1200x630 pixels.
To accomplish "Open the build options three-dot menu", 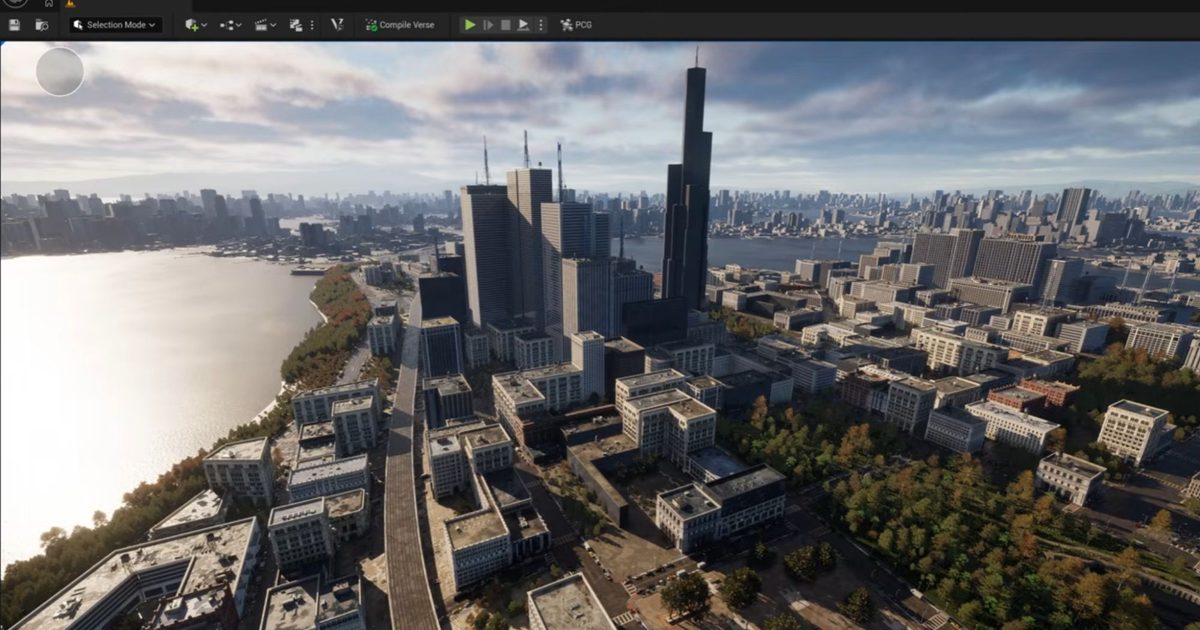I will [311, 25].
